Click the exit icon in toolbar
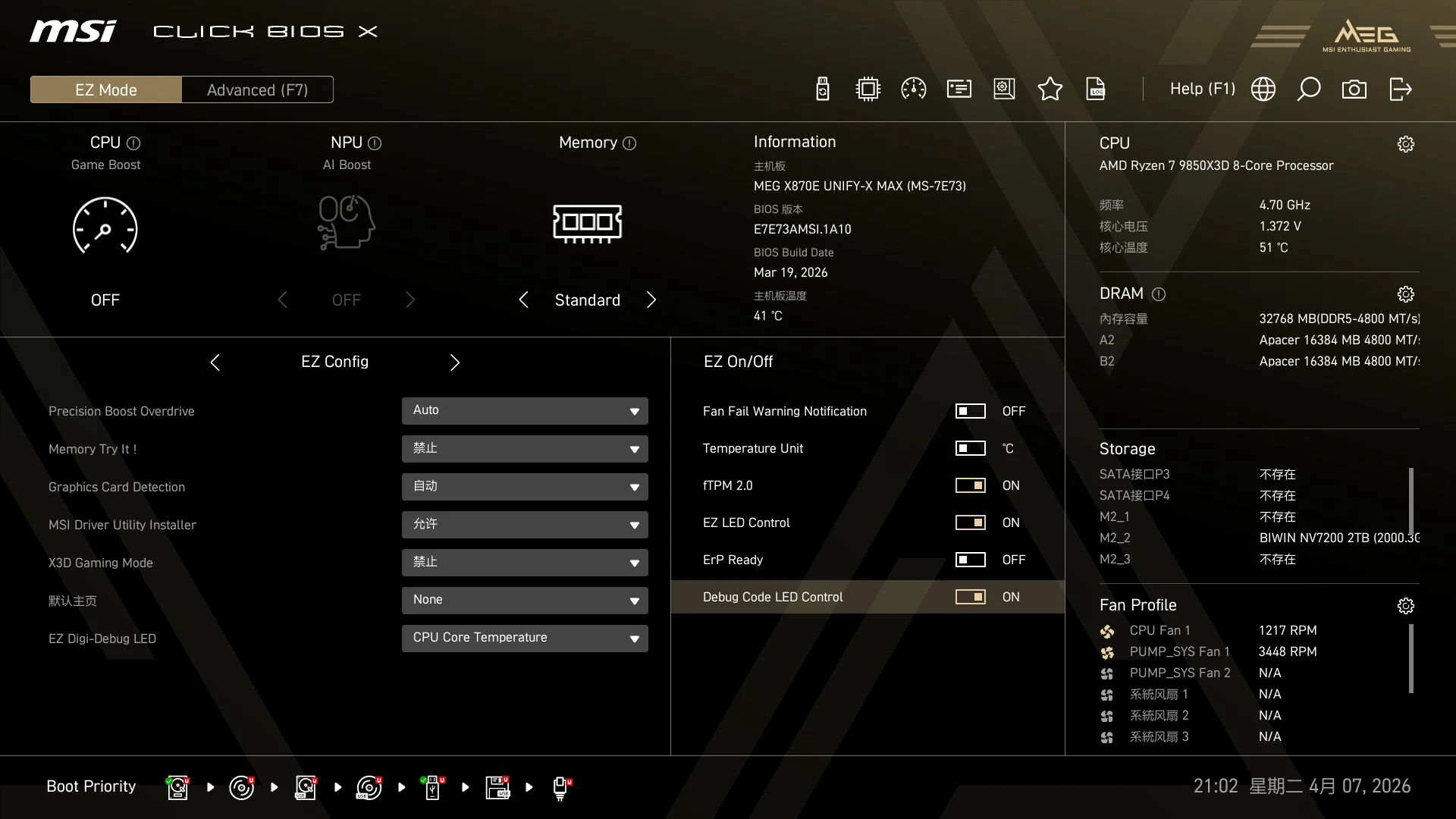 (1400, 89)
